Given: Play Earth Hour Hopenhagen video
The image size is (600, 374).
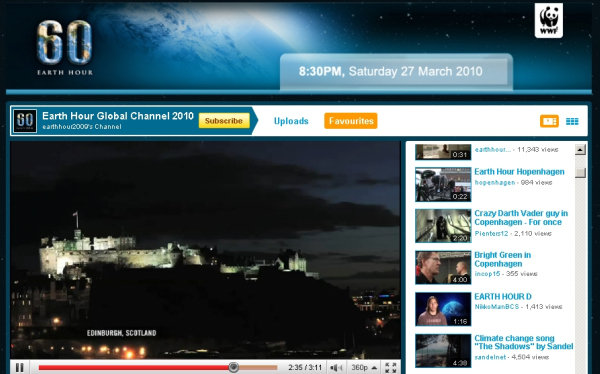Looking at the screenshot, I should [519, 171].
